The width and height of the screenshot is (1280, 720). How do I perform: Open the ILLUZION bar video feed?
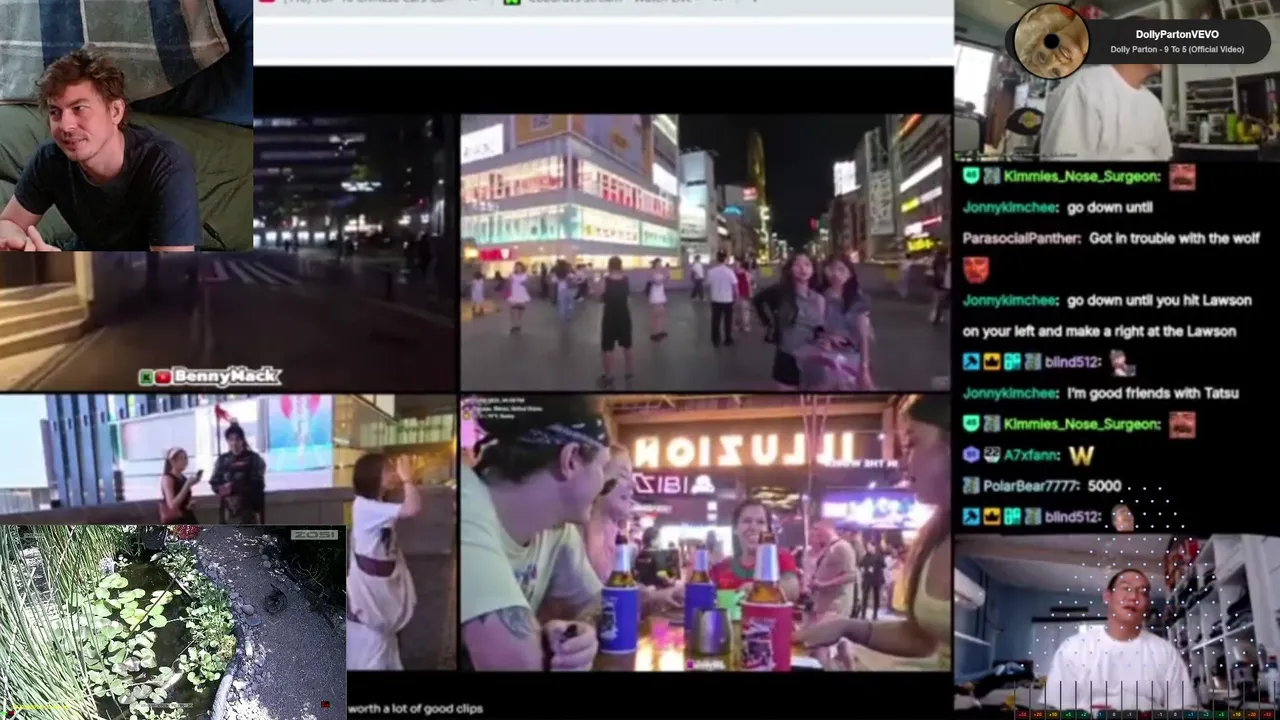point(705,532)
